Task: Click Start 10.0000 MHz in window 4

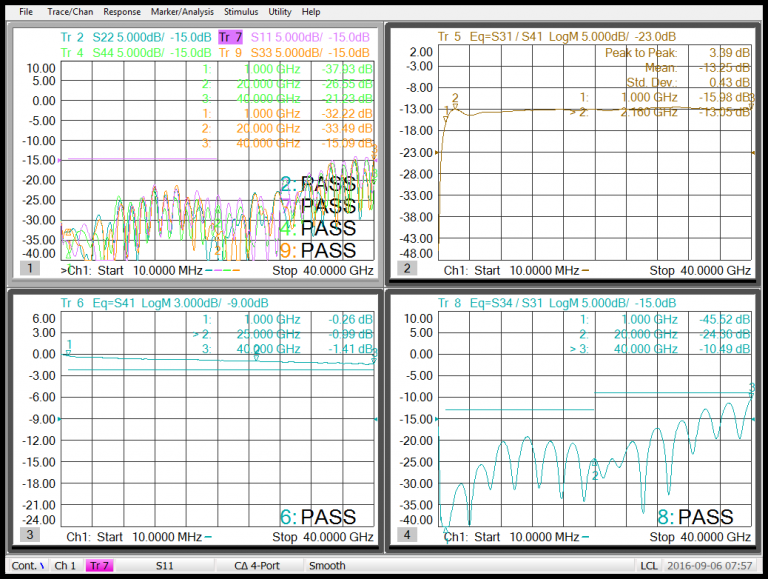Action: [x=527, y=537]
